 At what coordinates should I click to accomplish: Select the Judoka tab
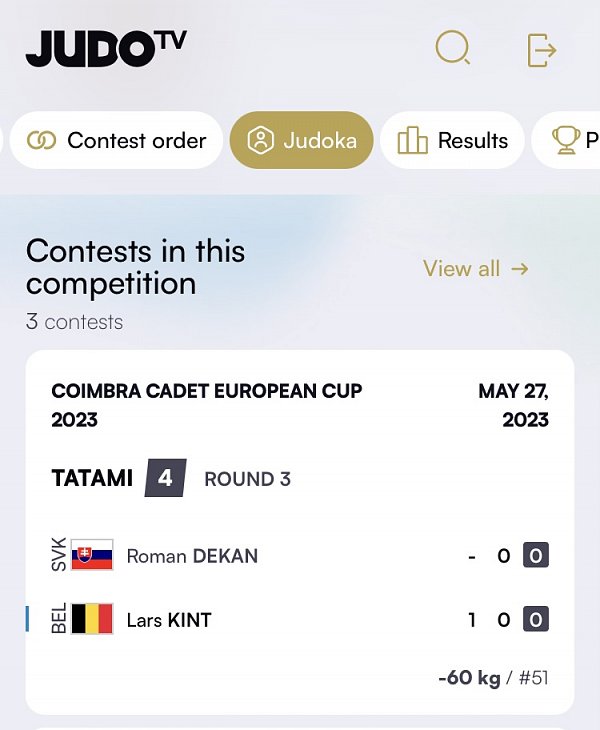coord(301,141)
